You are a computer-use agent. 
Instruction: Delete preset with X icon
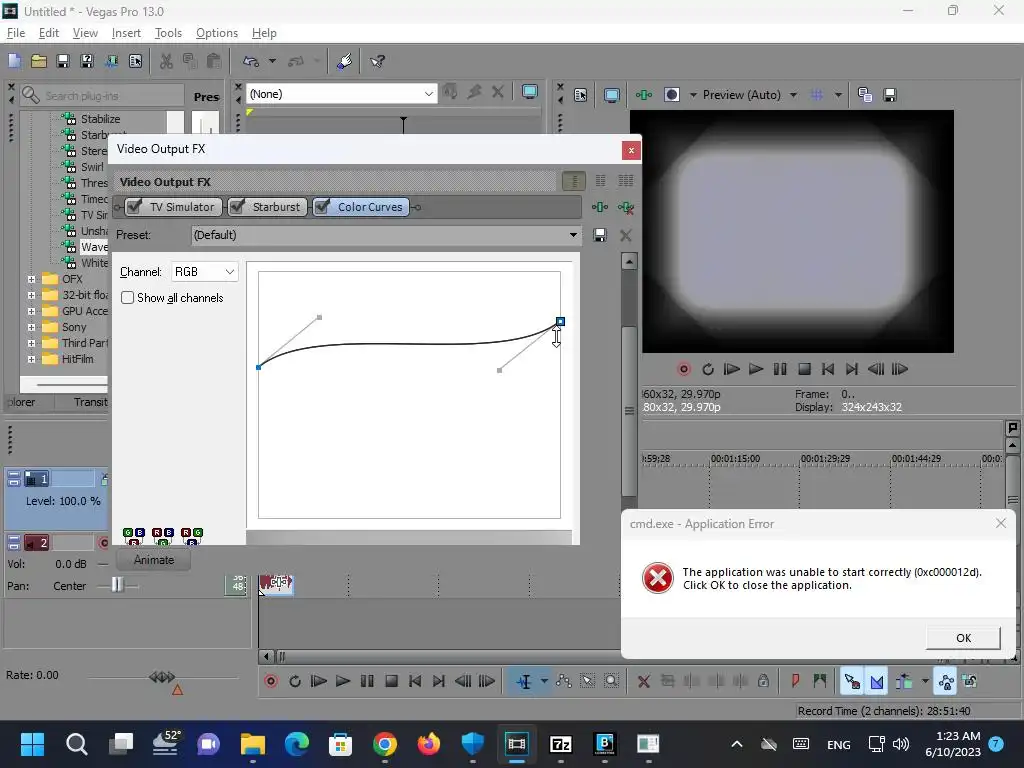click(626, 235)
